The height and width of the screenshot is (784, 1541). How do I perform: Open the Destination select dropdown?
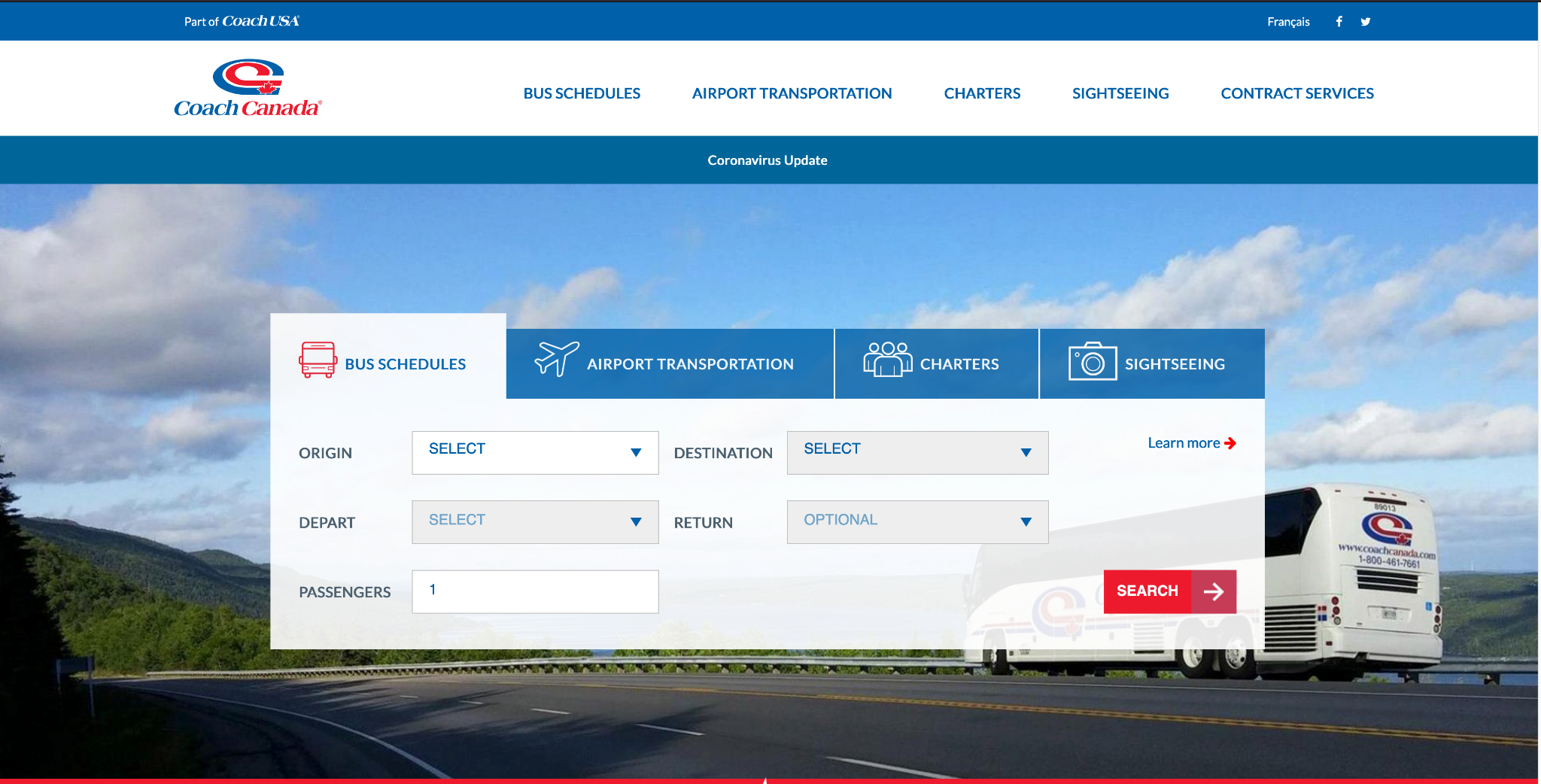click(916, 452)
